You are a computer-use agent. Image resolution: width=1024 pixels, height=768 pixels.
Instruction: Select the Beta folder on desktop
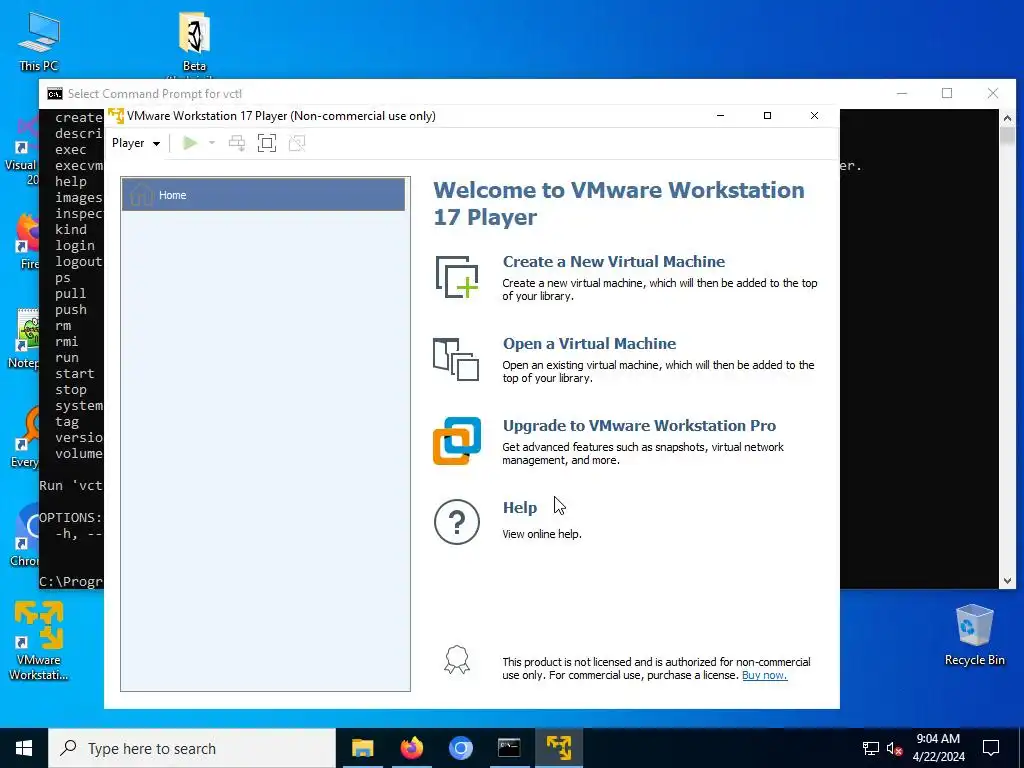pyautogui.click(x=194, y=43)
